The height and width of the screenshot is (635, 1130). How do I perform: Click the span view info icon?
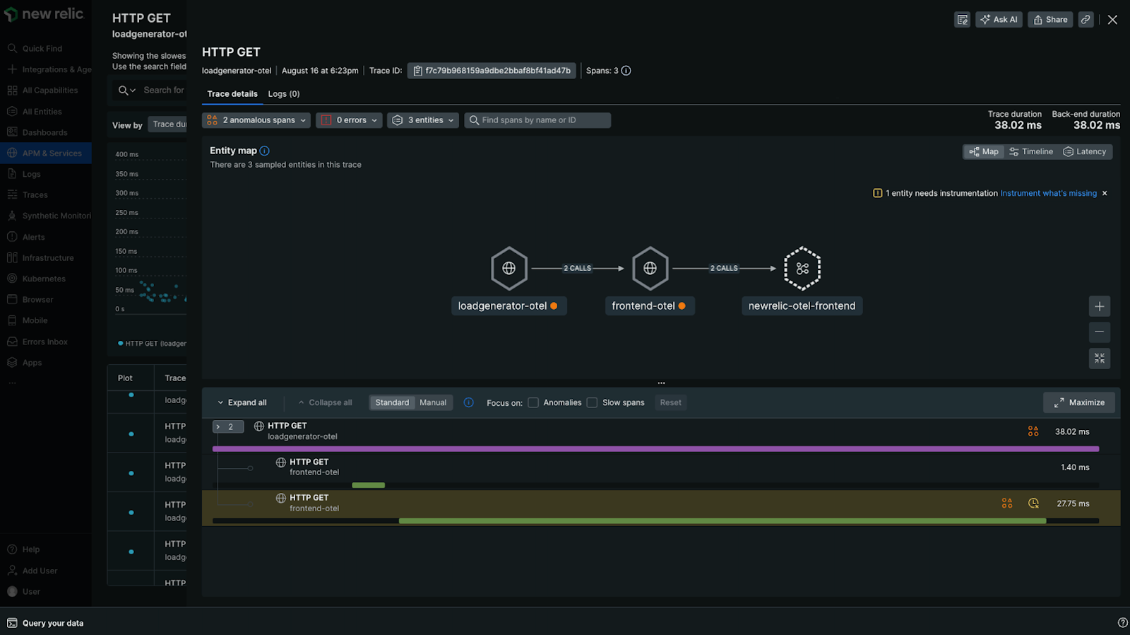coord(468,402)
